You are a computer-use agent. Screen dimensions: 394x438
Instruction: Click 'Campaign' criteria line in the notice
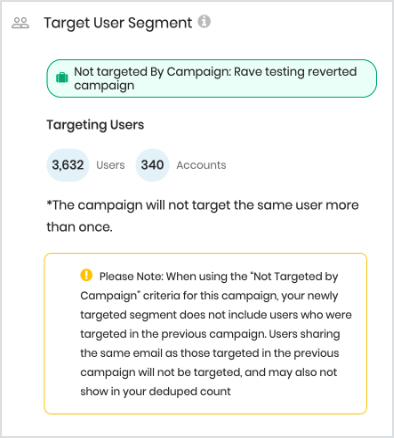point(209,296)
